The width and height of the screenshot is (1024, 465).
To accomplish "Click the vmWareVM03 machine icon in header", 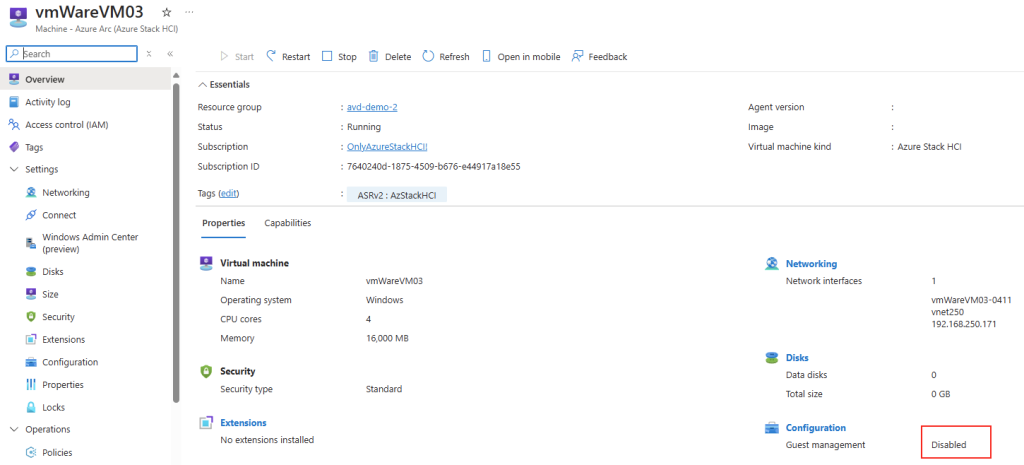I will point(17,16).
